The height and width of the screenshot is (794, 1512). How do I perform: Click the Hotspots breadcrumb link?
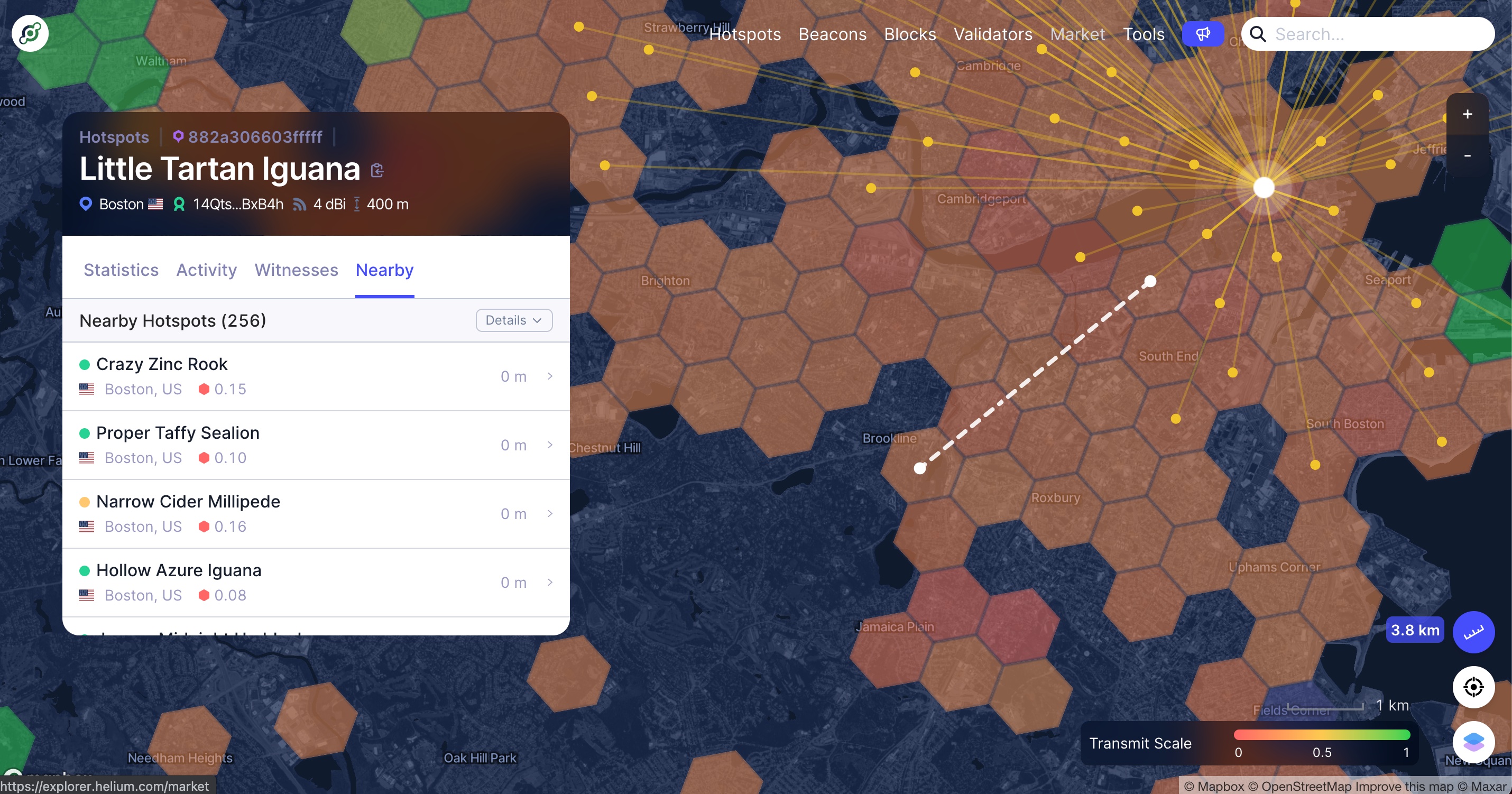coord(114,137)
